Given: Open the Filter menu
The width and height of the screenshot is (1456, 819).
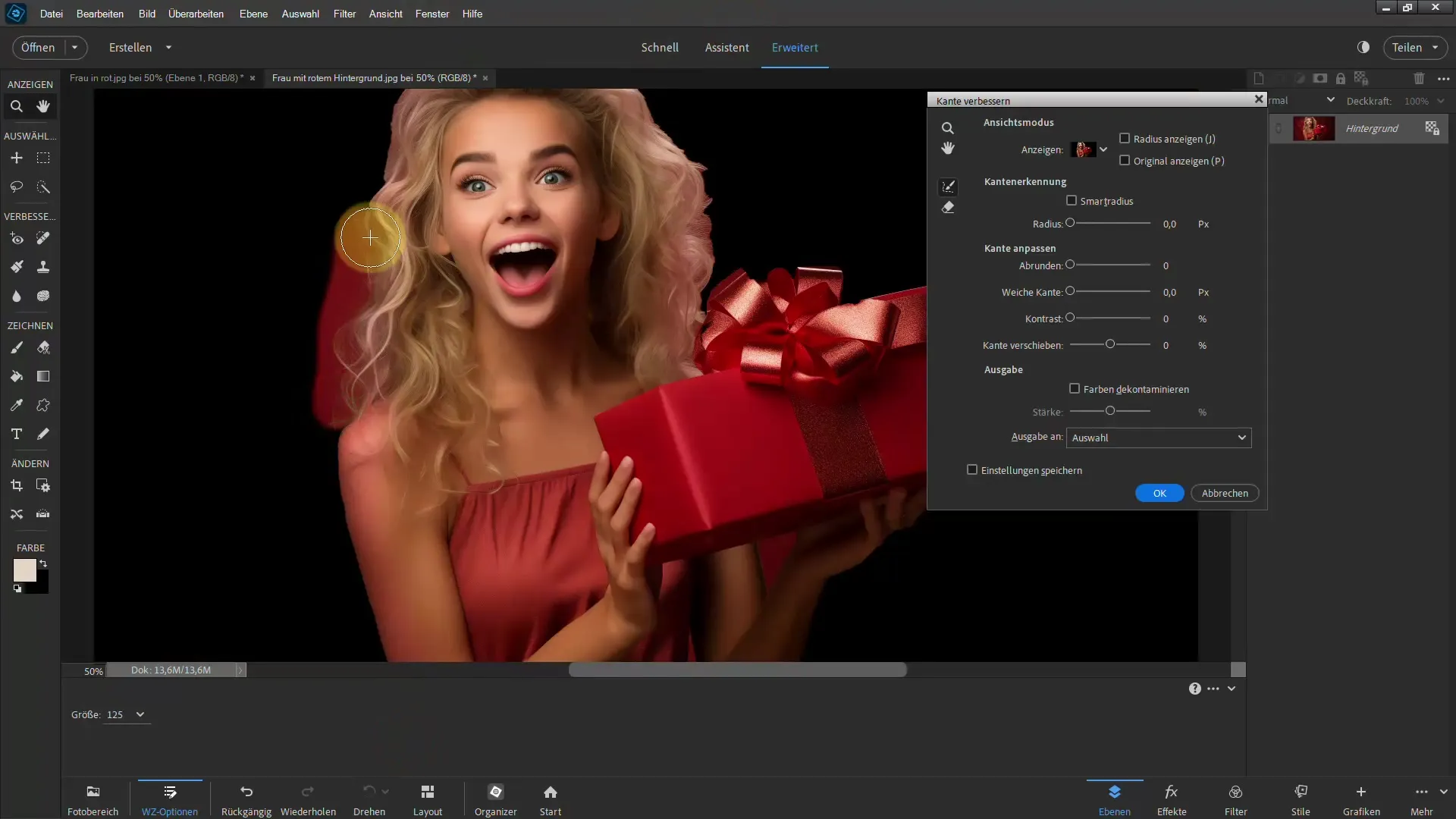Looking at the screenshot, I should tap(344, 14).
